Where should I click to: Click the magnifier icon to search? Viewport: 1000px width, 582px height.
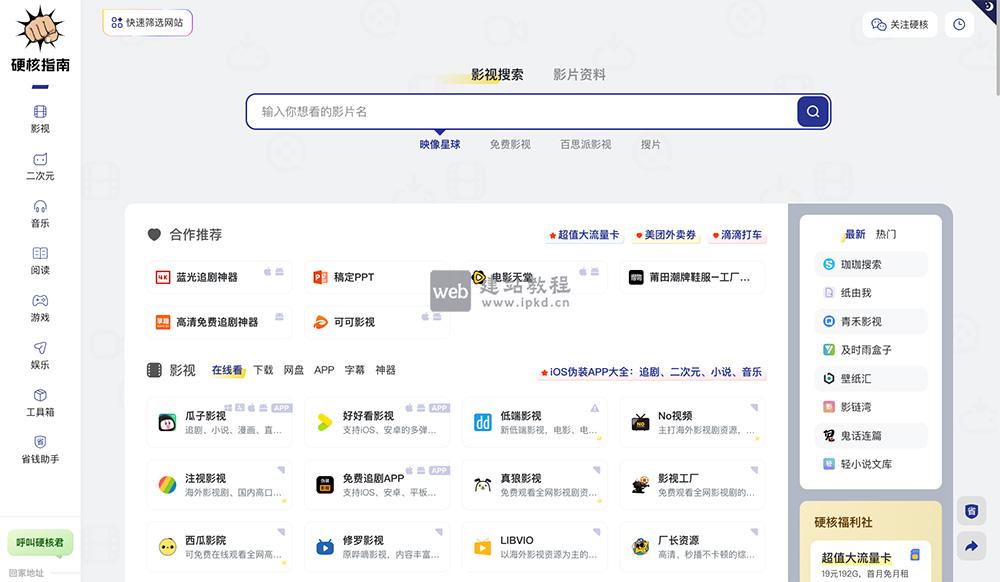click(812, 111)
